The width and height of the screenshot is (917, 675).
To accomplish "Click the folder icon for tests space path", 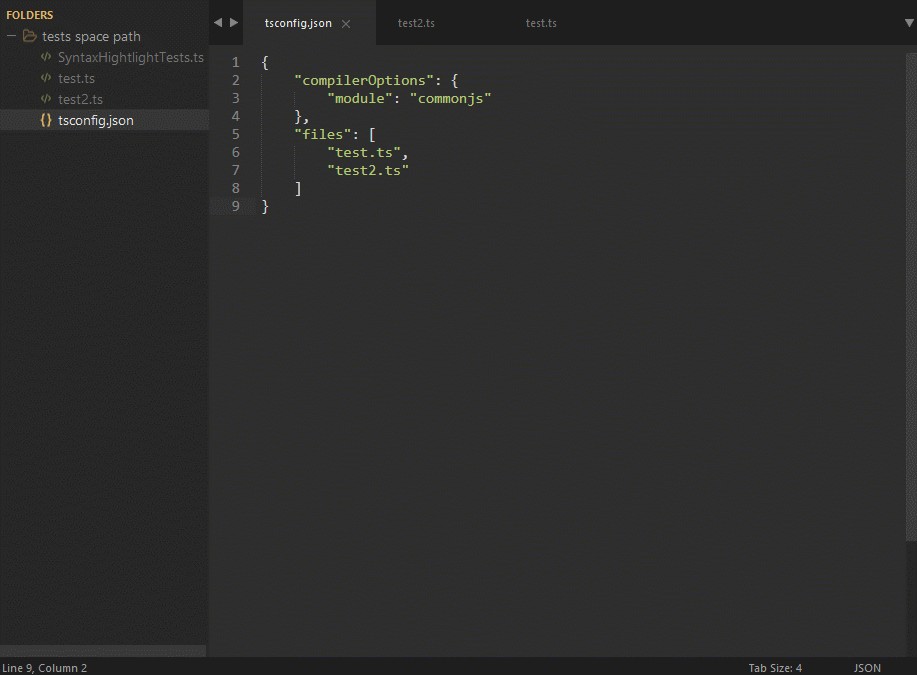I will pyautogui.click(x=30, y=36).
